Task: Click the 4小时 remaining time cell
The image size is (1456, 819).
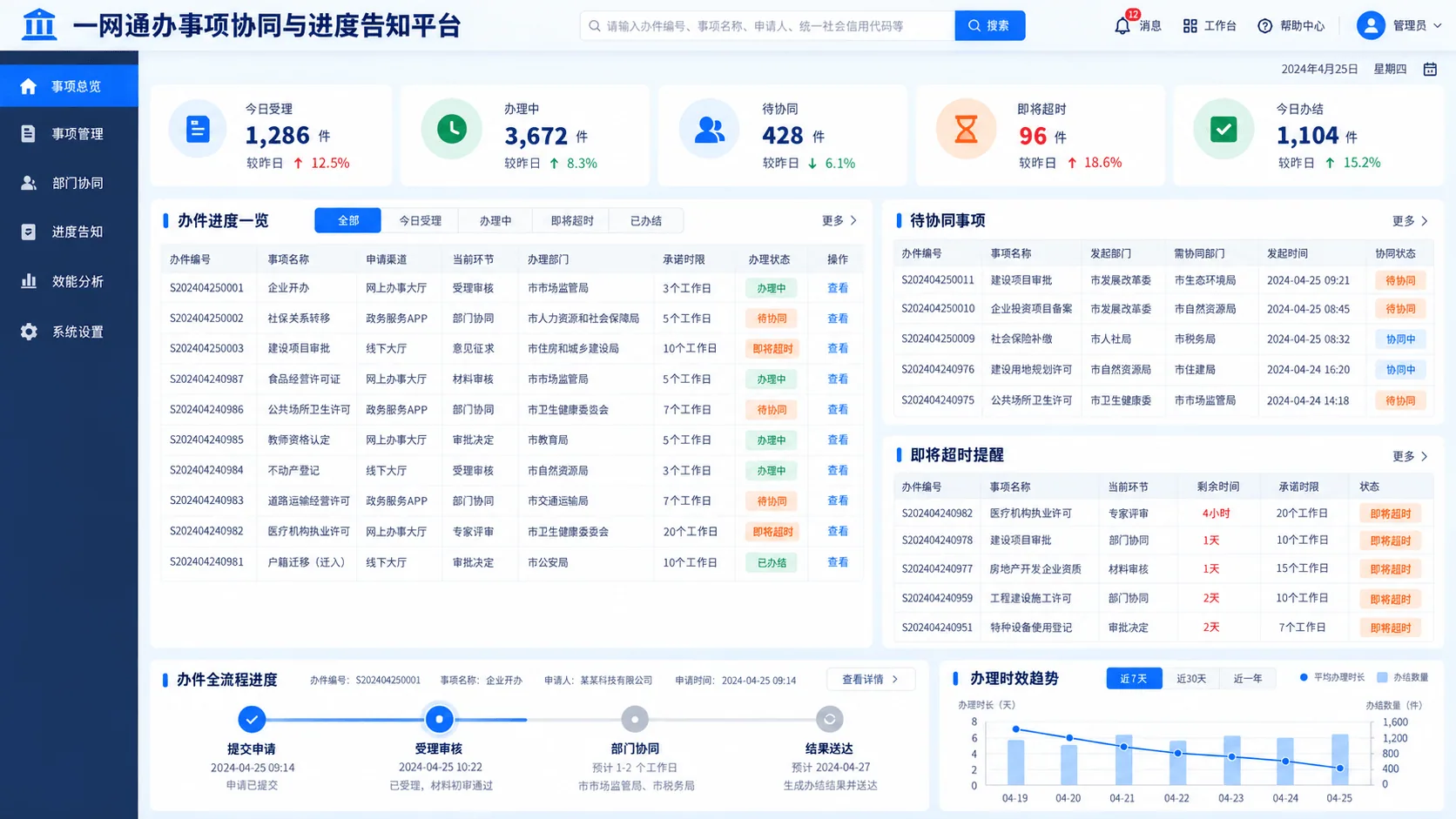Action: (x=1216, y=514)
